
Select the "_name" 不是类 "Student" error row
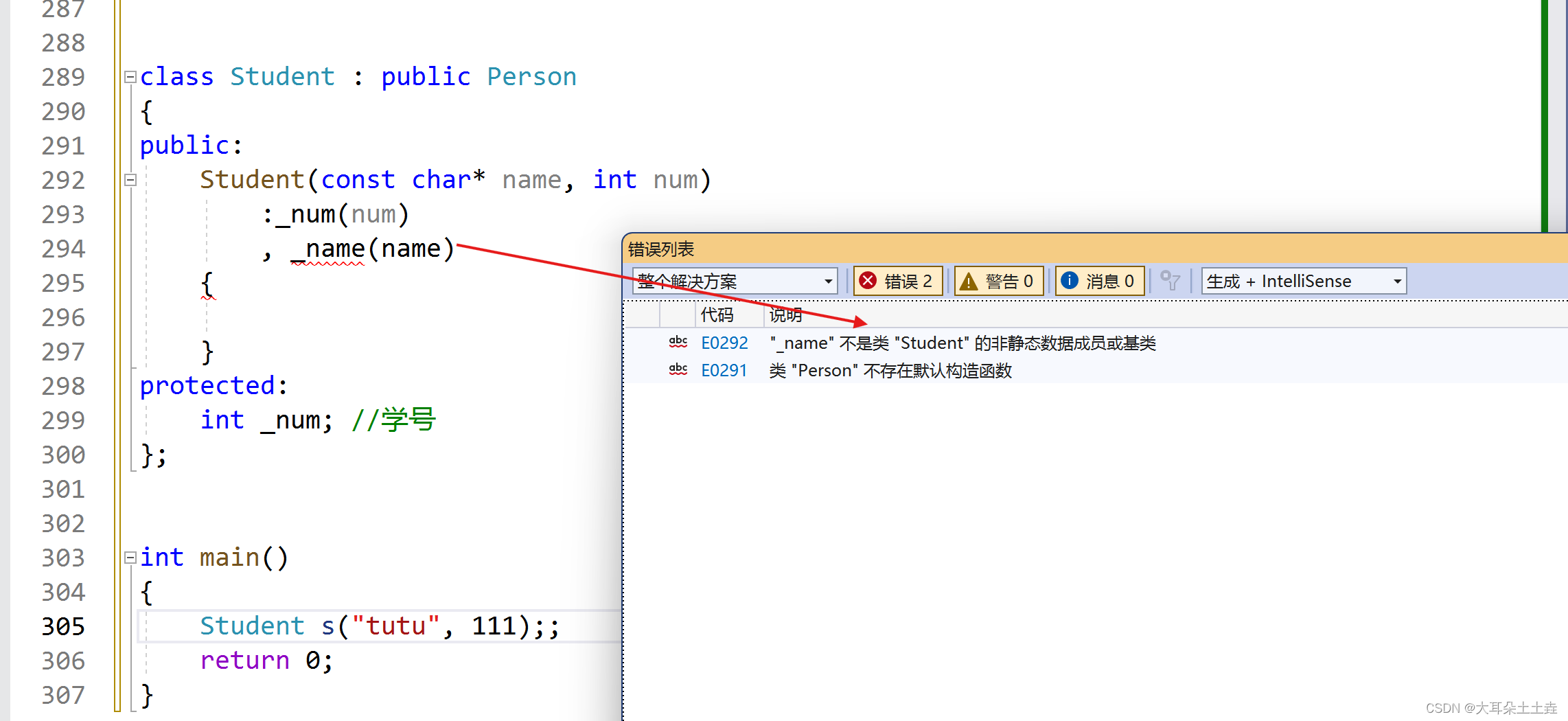pyautogui.click(x=1096, y=343)
